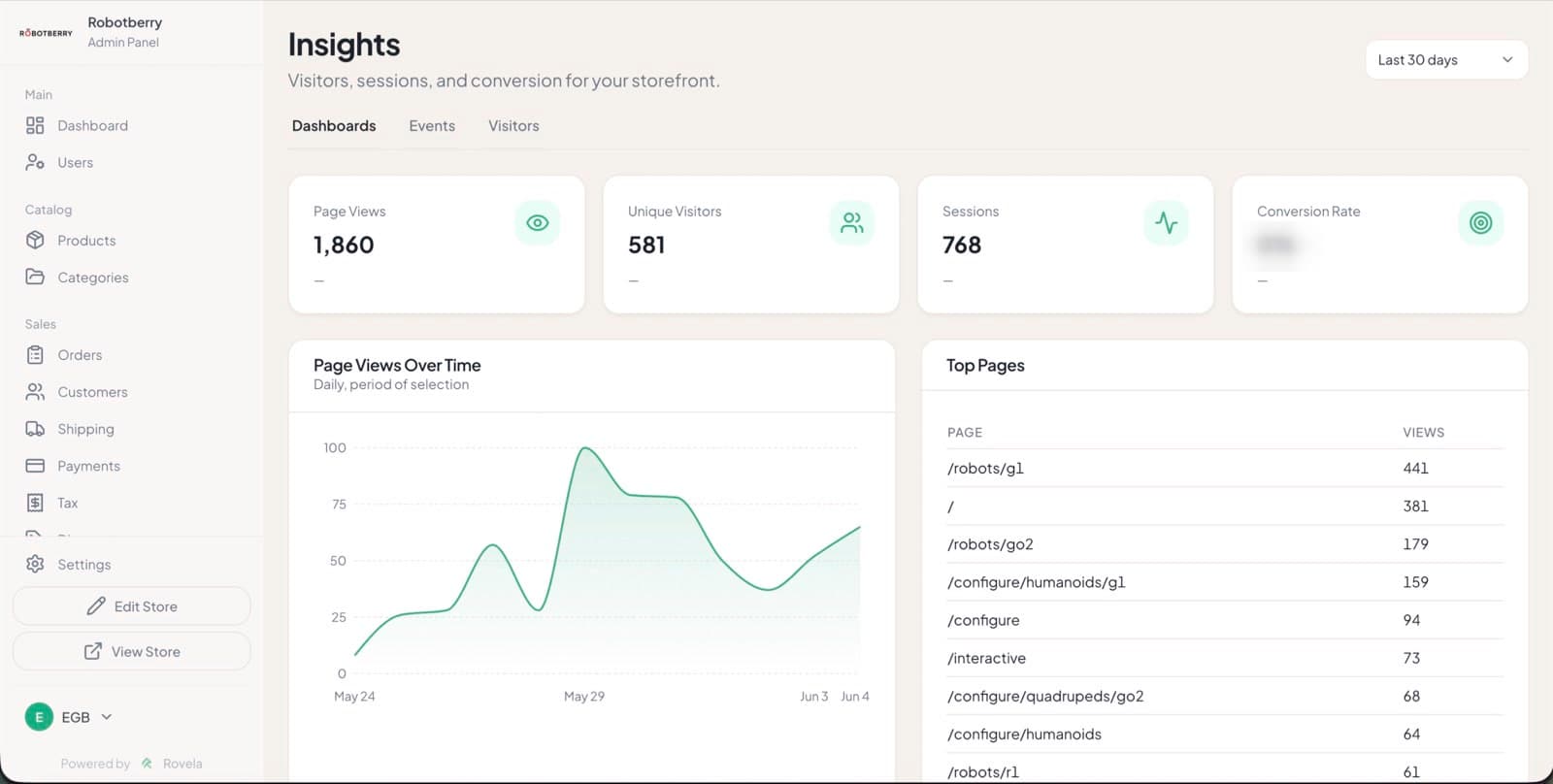The height and width of the screenshot is (784, 1553).
Task: Open Settings via the gear icon
Action: coord(35,564)
